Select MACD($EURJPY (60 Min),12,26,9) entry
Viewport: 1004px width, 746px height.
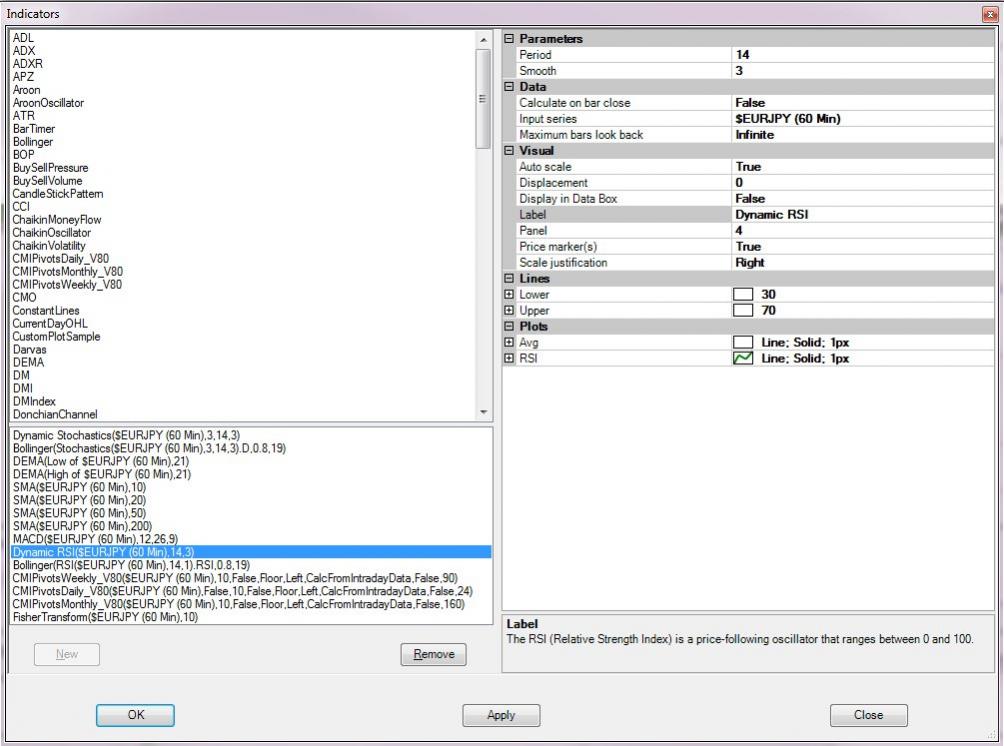[95, 539]
